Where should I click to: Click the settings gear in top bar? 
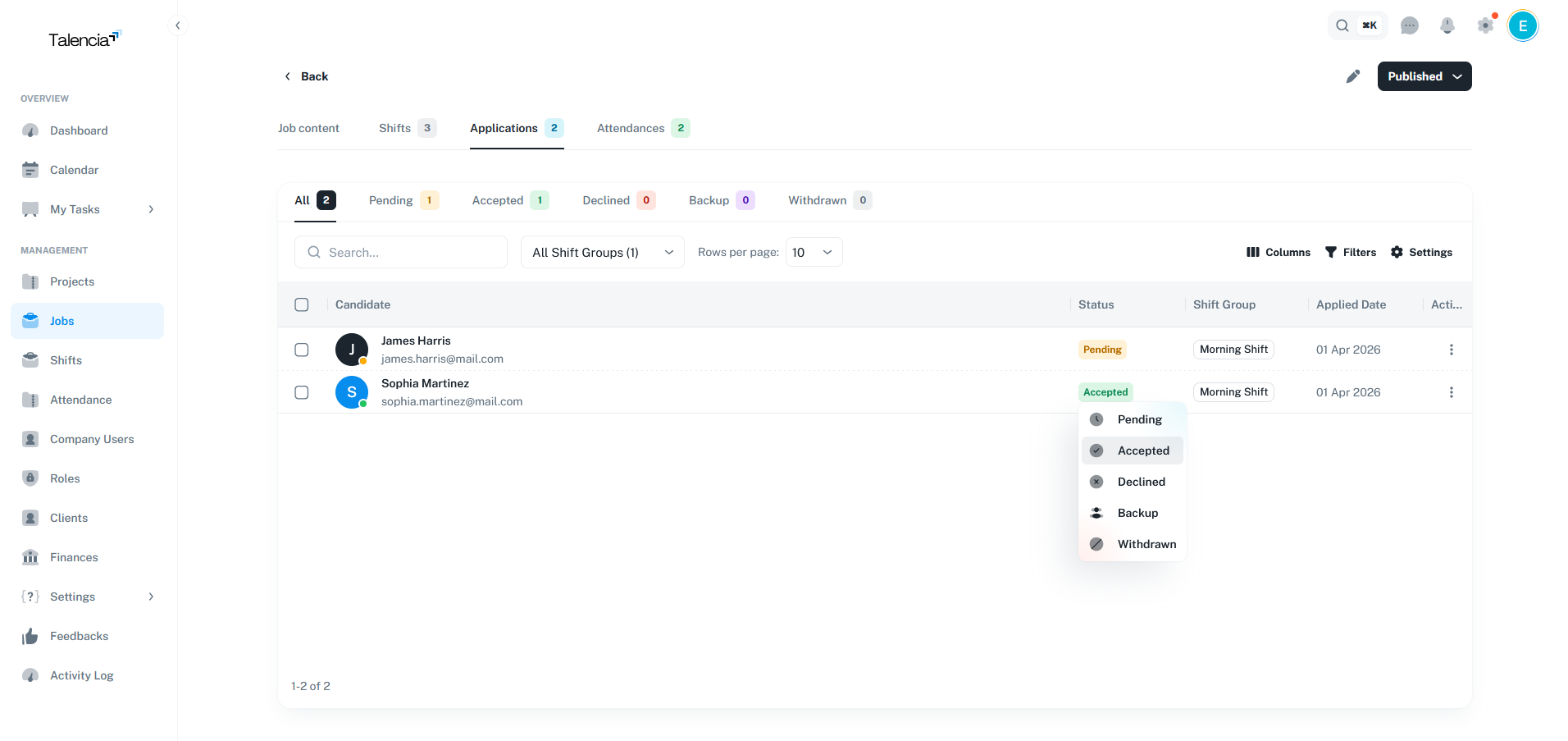(x=1485, y=25)
